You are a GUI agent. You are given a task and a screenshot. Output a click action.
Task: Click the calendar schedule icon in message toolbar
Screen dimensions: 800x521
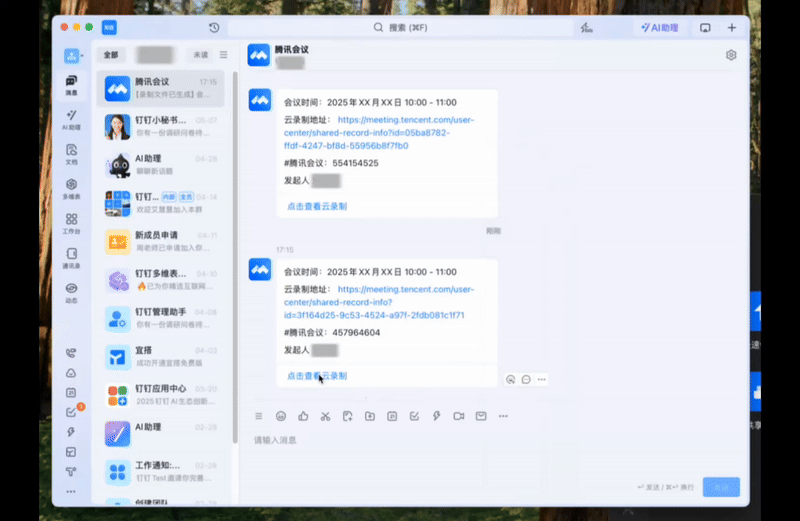(x=392, y=416)
